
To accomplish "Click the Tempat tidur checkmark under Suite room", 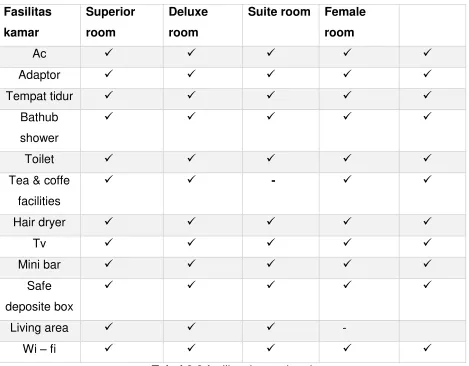I will click(271, 95).
